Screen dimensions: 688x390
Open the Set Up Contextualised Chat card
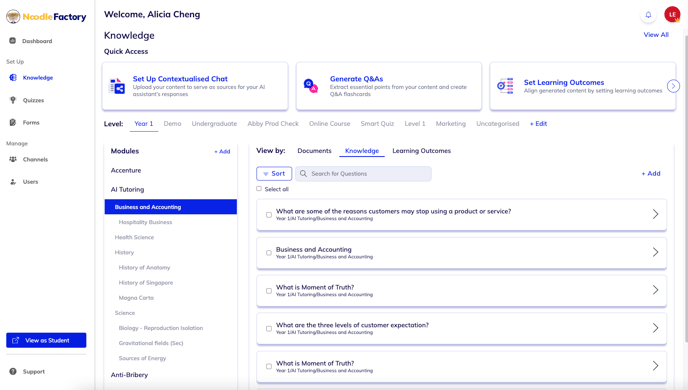(x=195, y=86)
